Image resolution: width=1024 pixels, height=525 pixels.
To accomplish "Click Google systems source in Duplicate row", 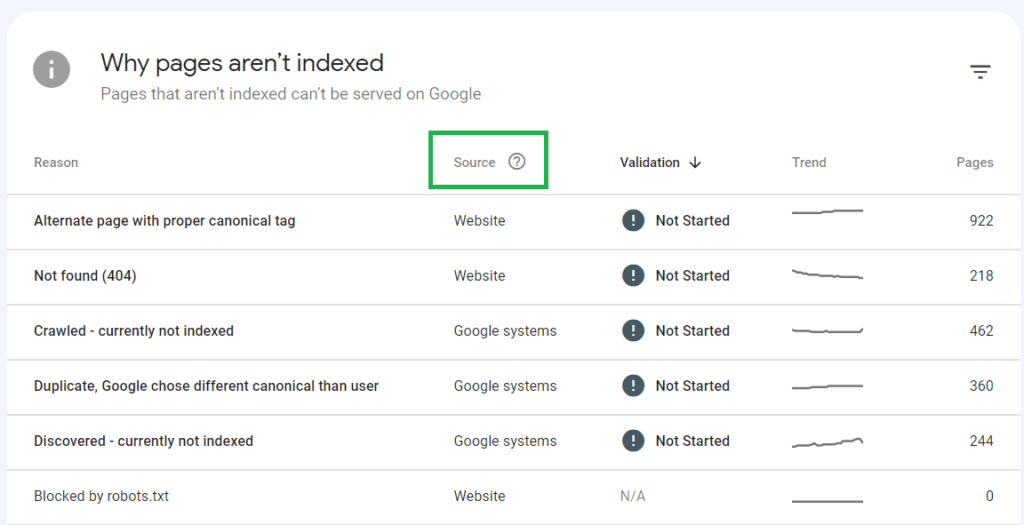I will click(x=505, y=386).
